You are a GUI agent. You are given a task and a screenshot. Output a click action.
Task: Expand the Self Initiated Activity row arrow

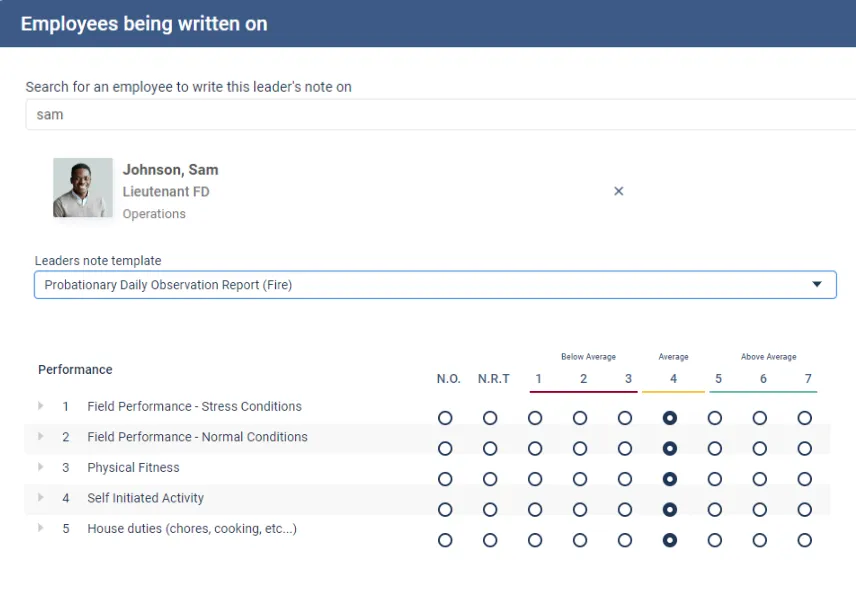coord(41,498)
